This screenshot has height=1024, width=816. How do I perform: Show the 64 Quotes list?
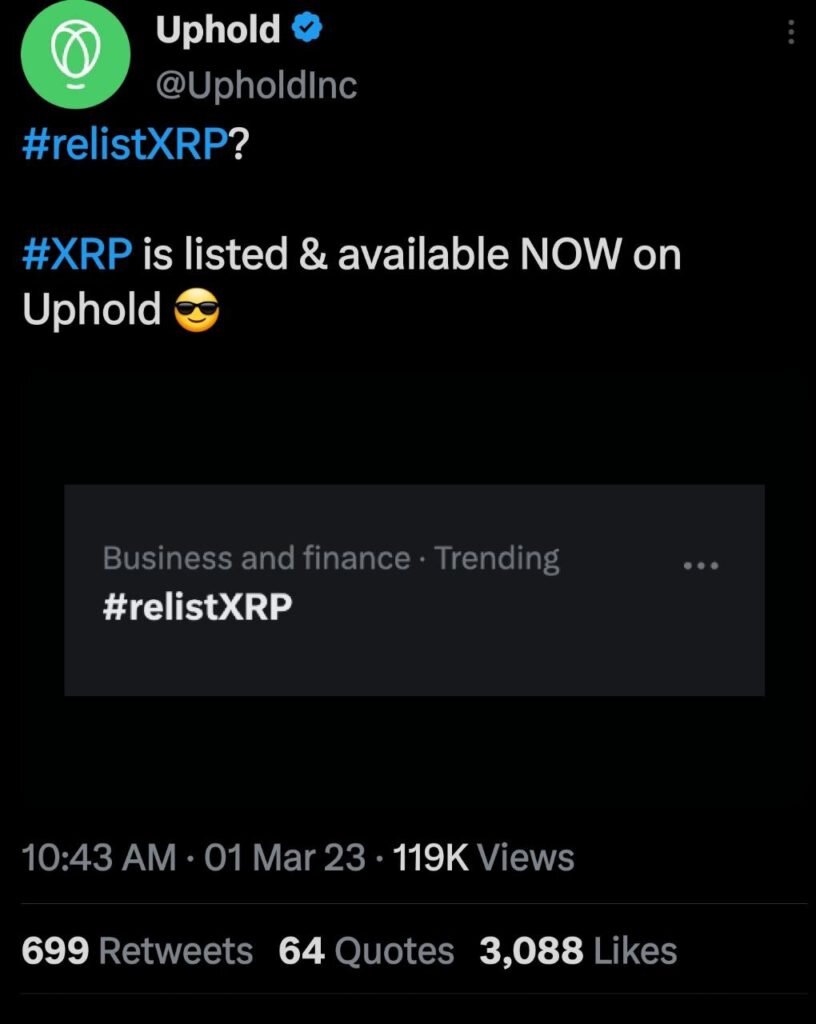coord(366,951)
